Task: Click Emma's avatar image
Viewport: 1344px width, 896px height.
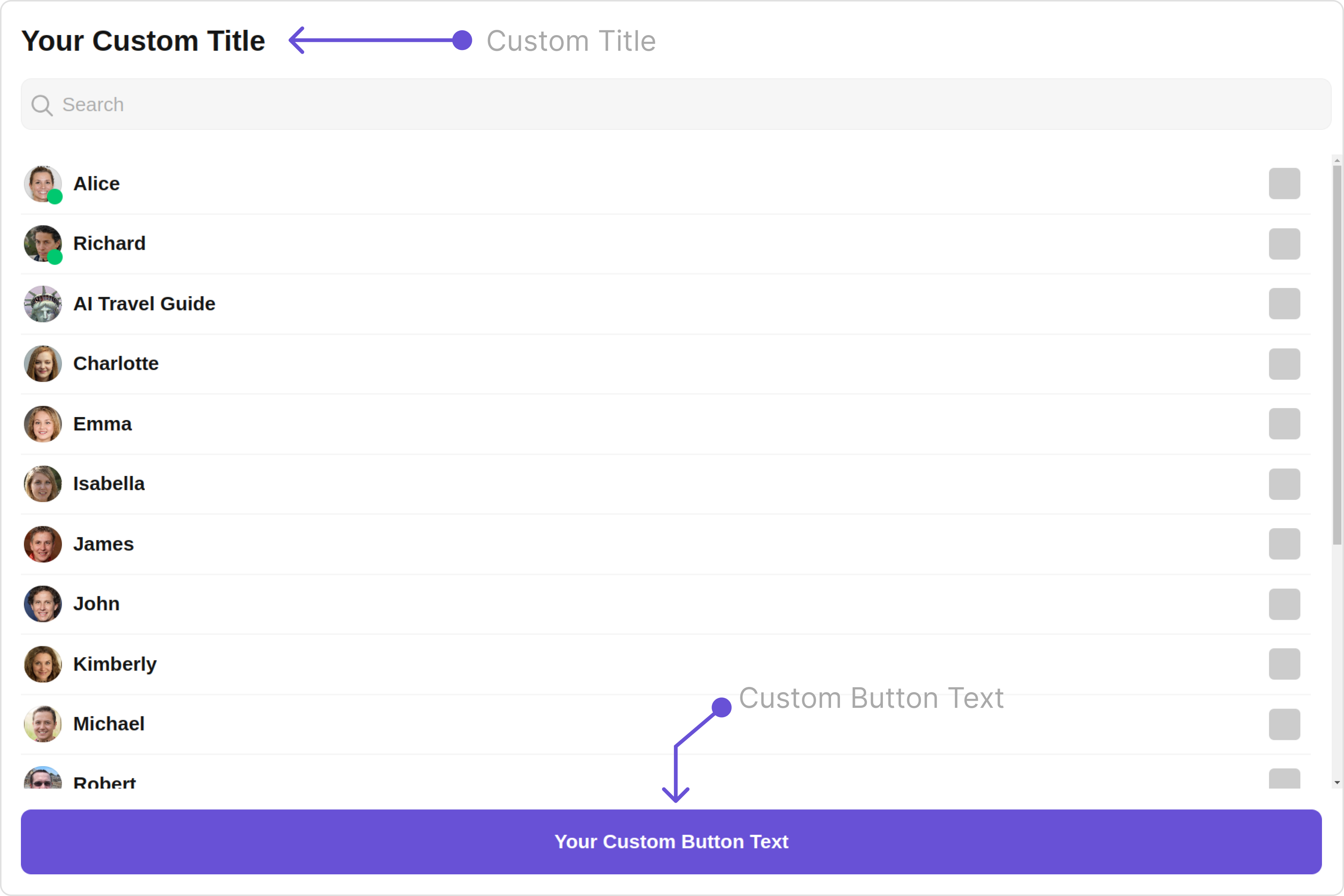Action: [43, 424]
